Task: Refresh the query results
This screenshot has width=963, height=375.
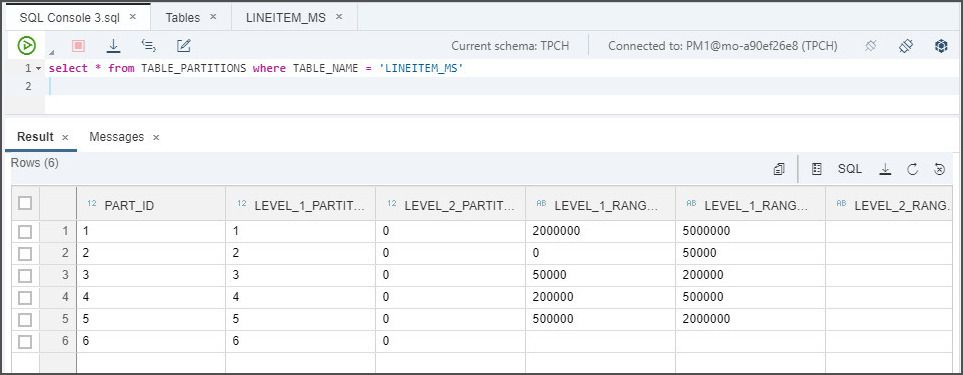Action: coord(912,169)
